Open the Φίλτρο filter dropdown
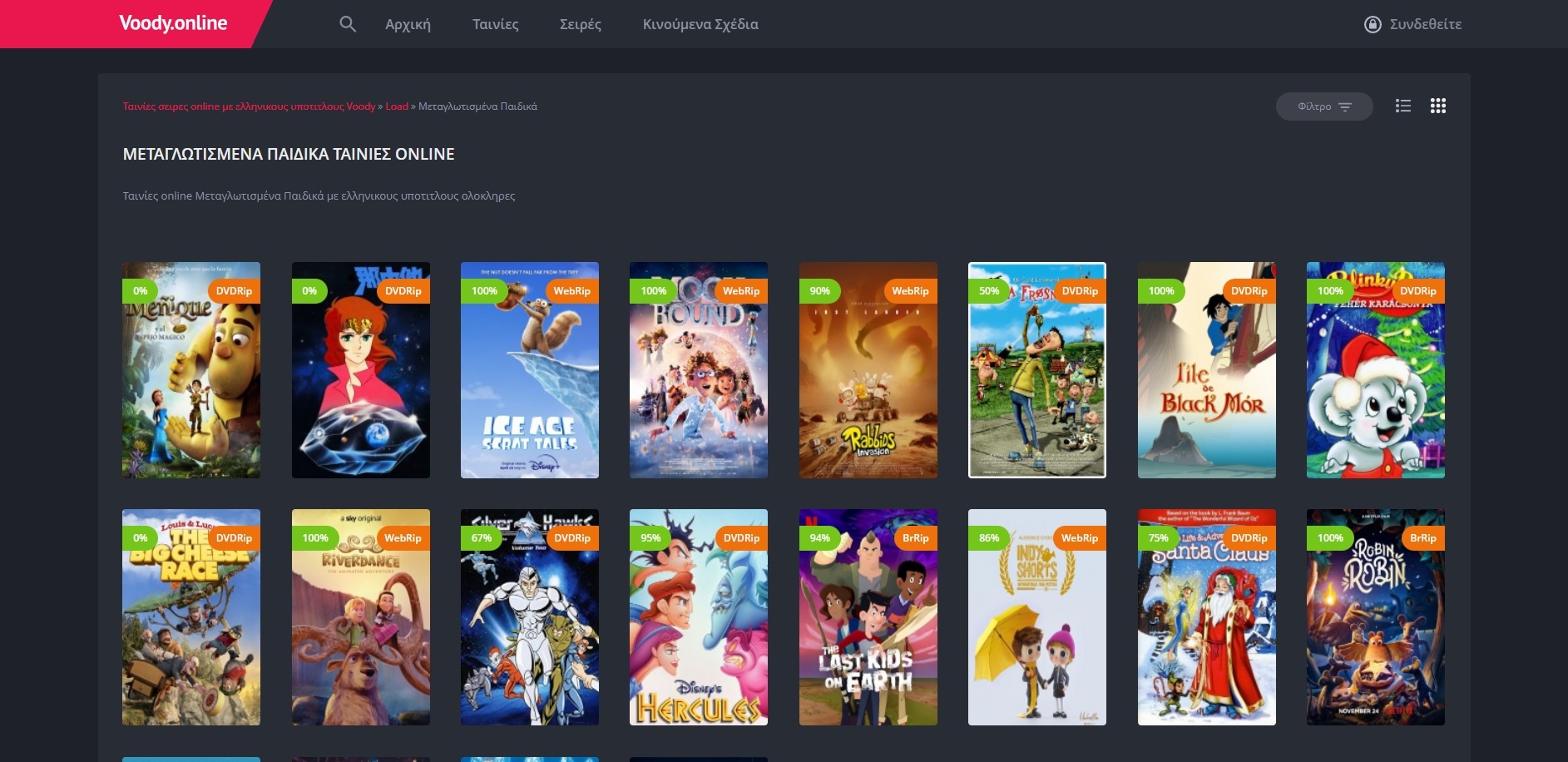This screenshot has width=1568, height=762. click(x=1324, y=106)
